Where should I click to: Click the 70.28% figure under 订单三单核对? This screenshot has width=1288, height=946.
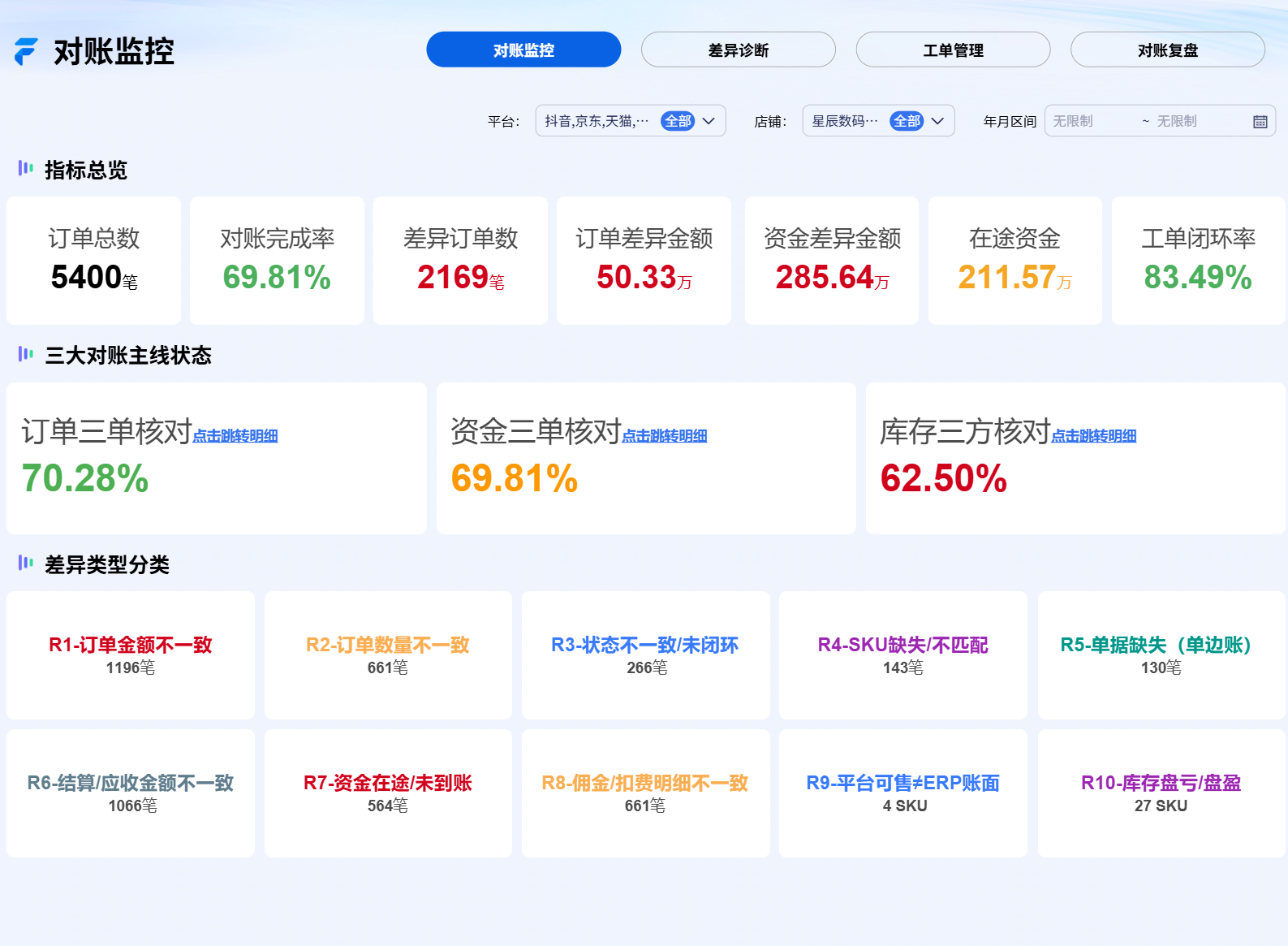pyautogui.click(x=85, y=478)
